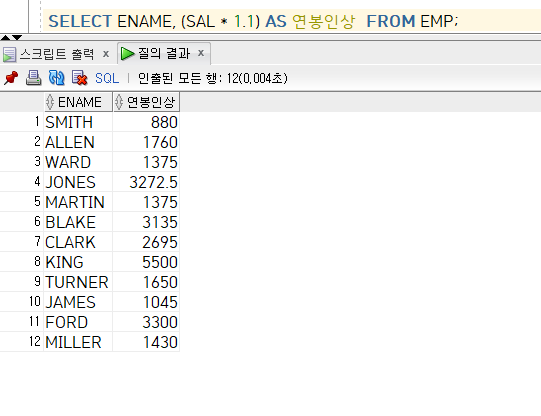Click the red pin freeze-content icon
Screen dimensions: 541x416
[11, 78]
